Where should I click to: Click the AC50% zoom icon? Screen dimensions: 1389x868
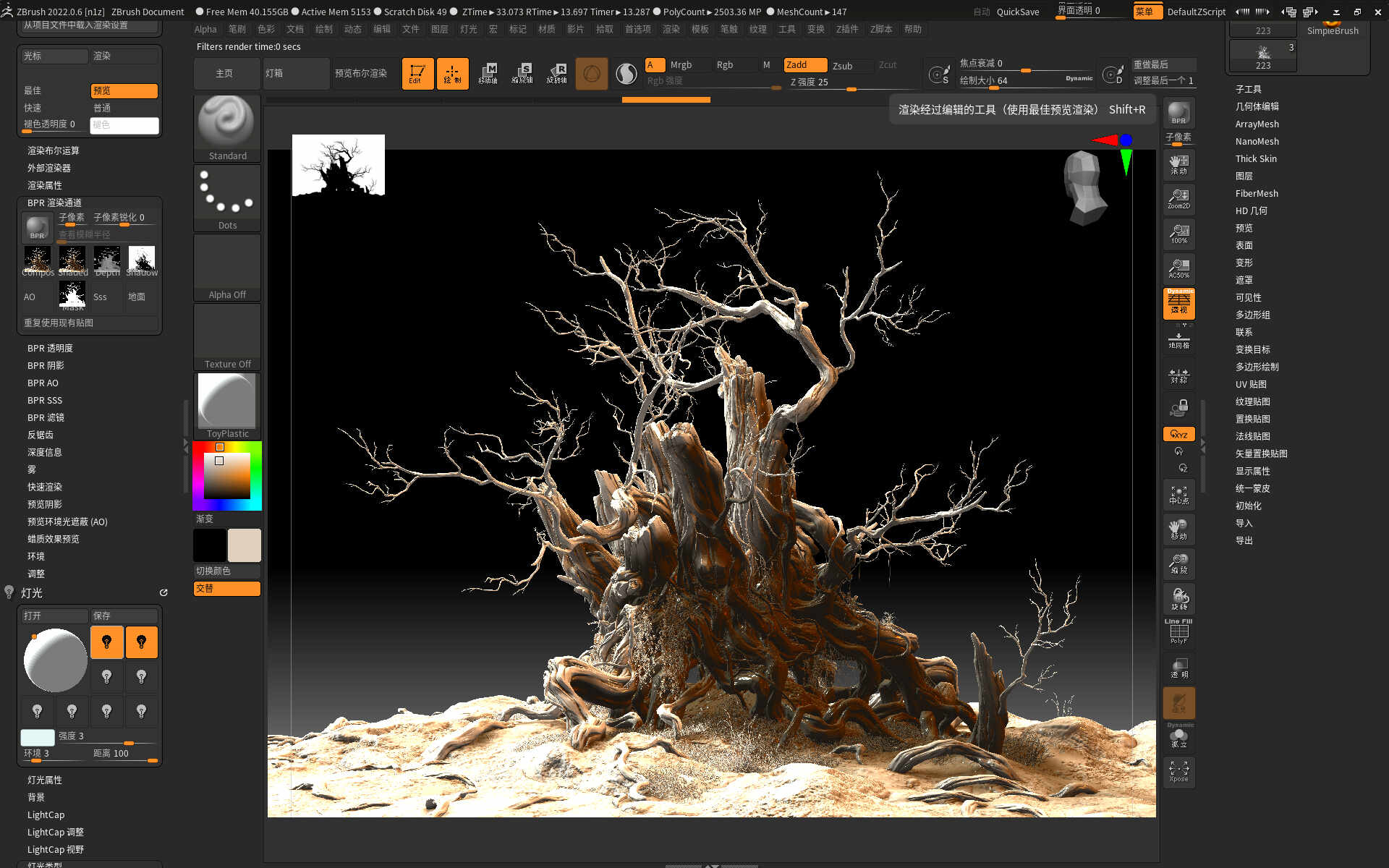[x=1178, y=268]
